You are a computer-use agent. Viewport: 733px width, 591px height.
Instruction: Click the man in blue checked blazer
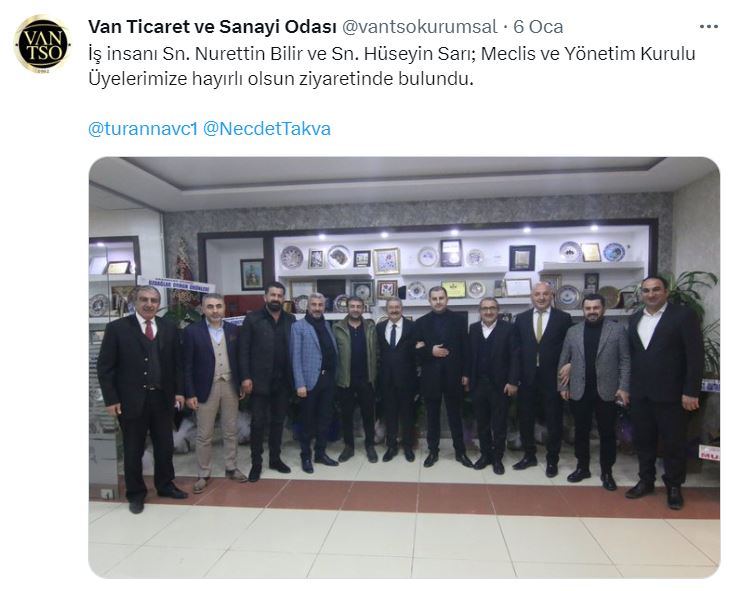[313, 381]
